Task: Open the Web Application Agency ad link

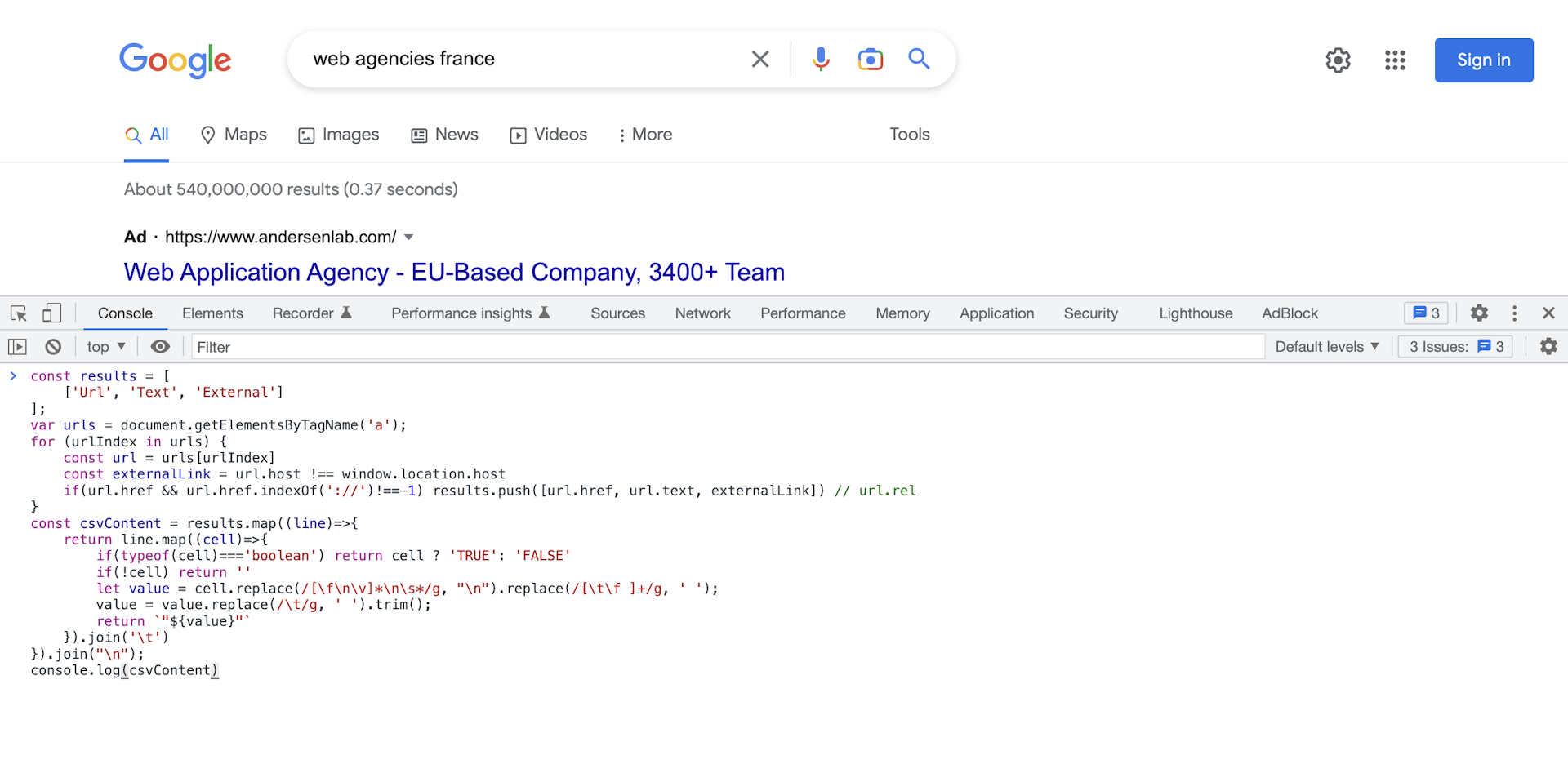Action: coord(453,272)
